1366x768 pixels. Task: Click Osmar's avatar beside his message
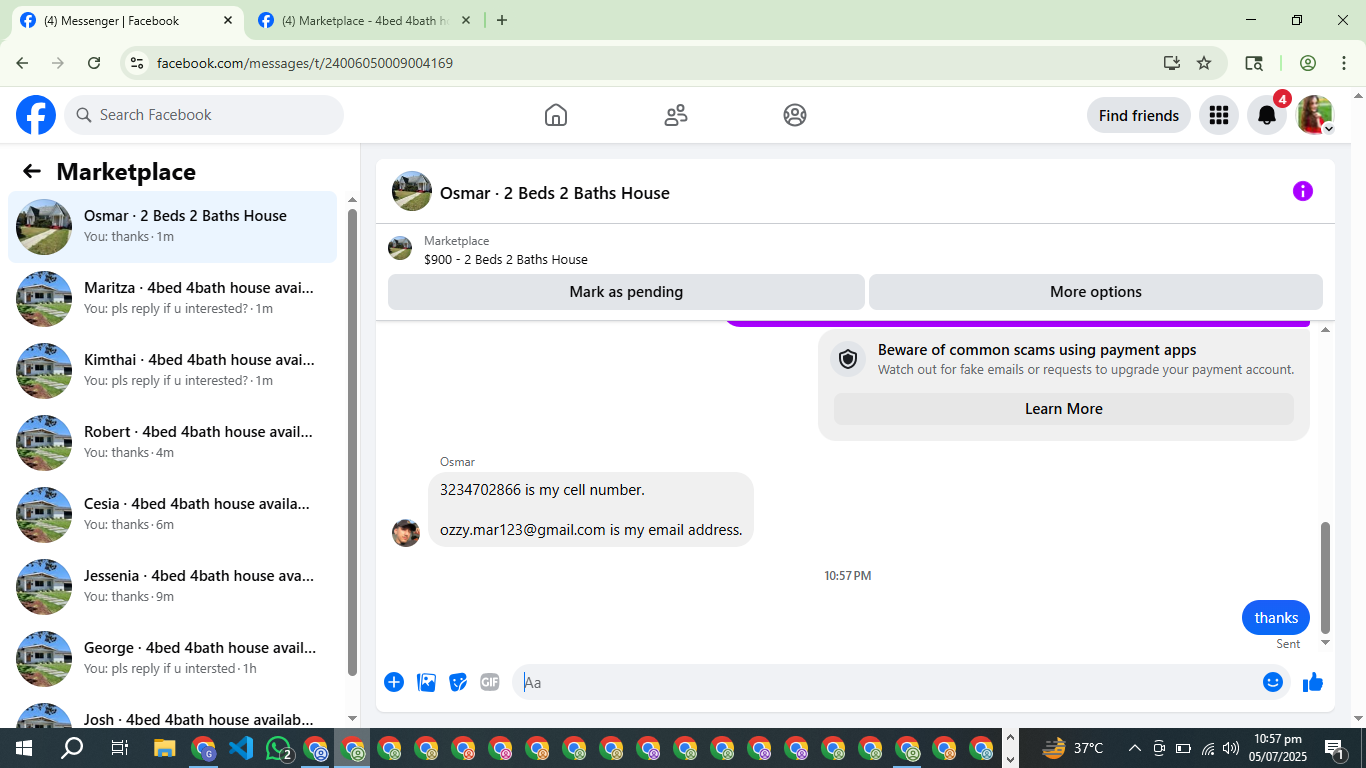[x=406, y=533]
